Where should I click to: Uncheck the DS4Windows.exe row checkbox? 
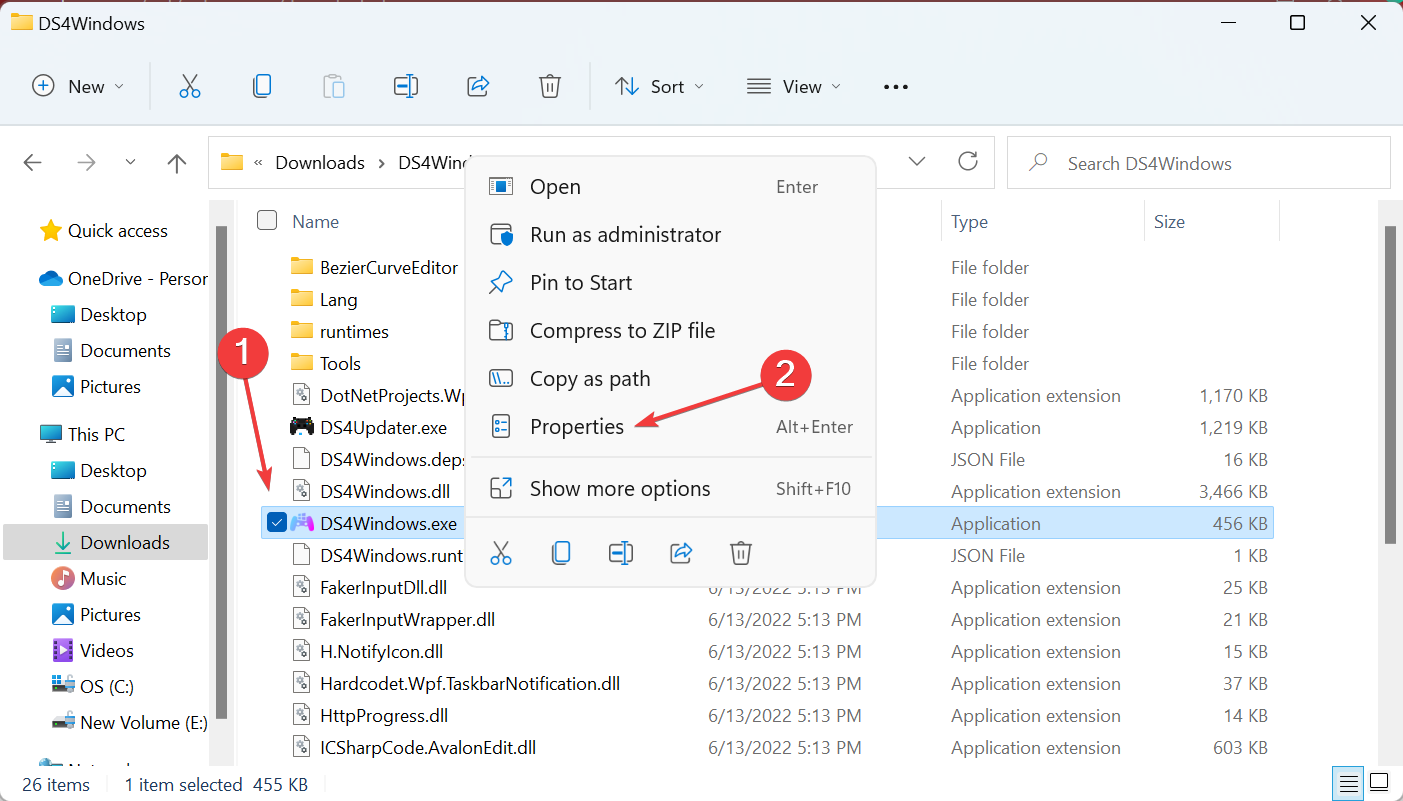tap(277, 522)
